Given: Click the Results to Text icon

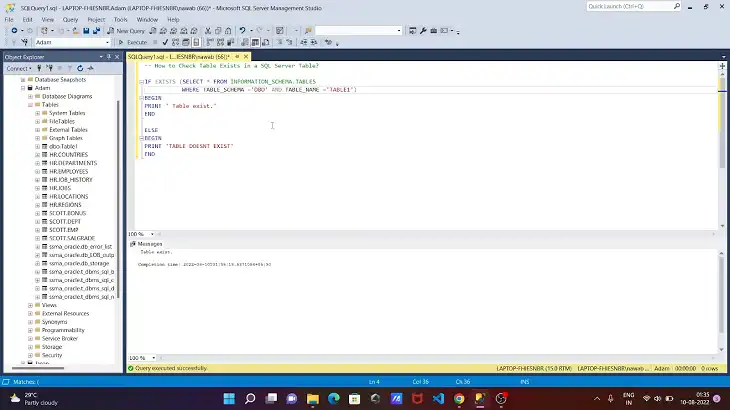Looking at the screenshot, I should [245, 42].
